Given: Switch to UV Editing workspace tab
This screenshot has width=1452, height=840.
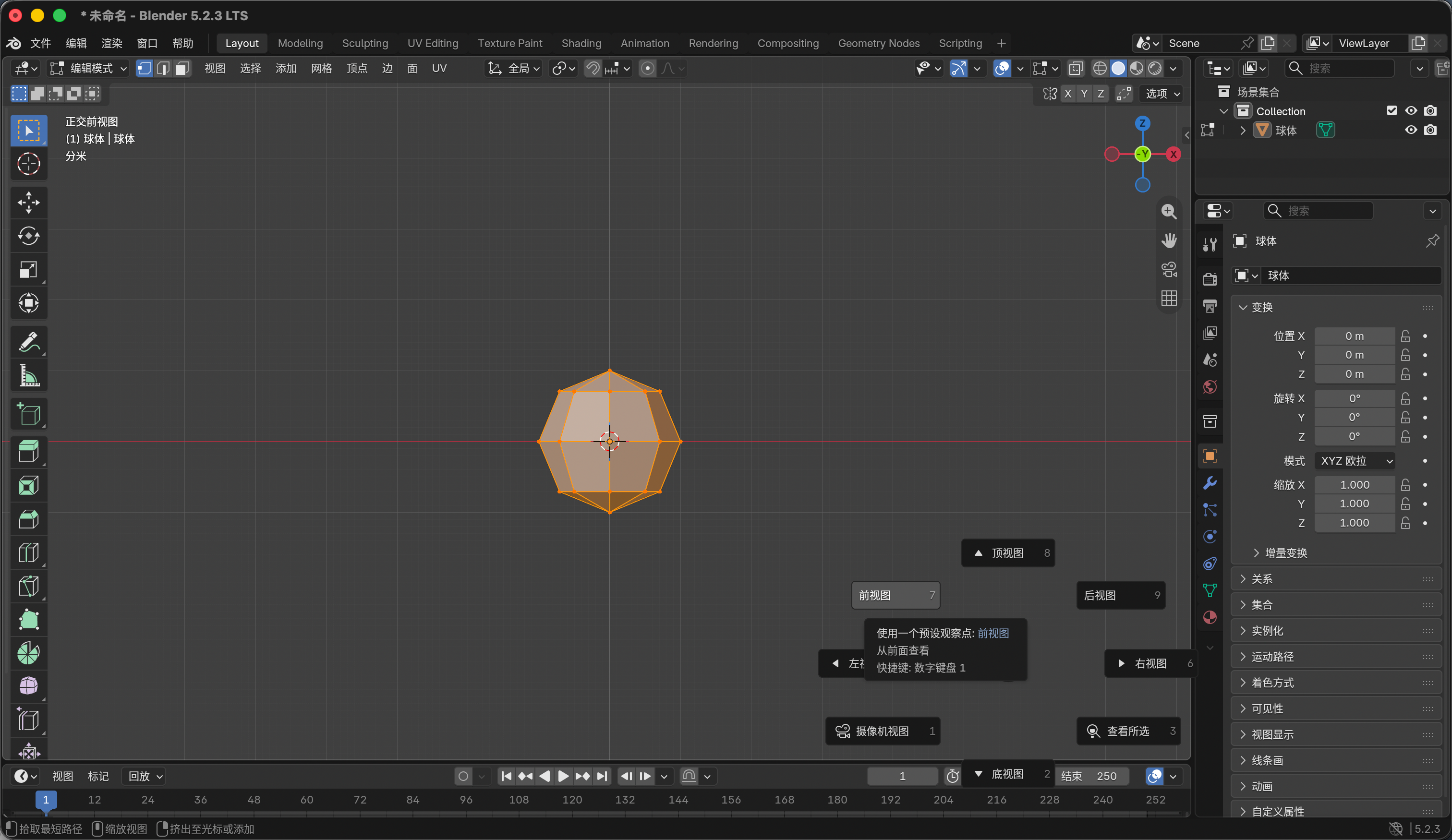Looking at the screenshot, I should [432, 43].
